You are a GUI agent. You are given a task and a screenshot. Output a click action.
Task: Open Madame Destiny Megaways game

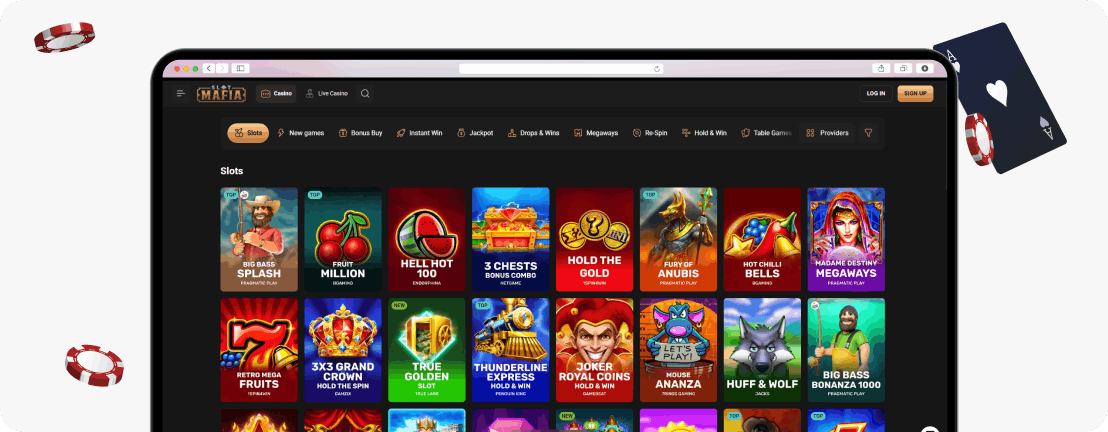(x=847, y=240)
